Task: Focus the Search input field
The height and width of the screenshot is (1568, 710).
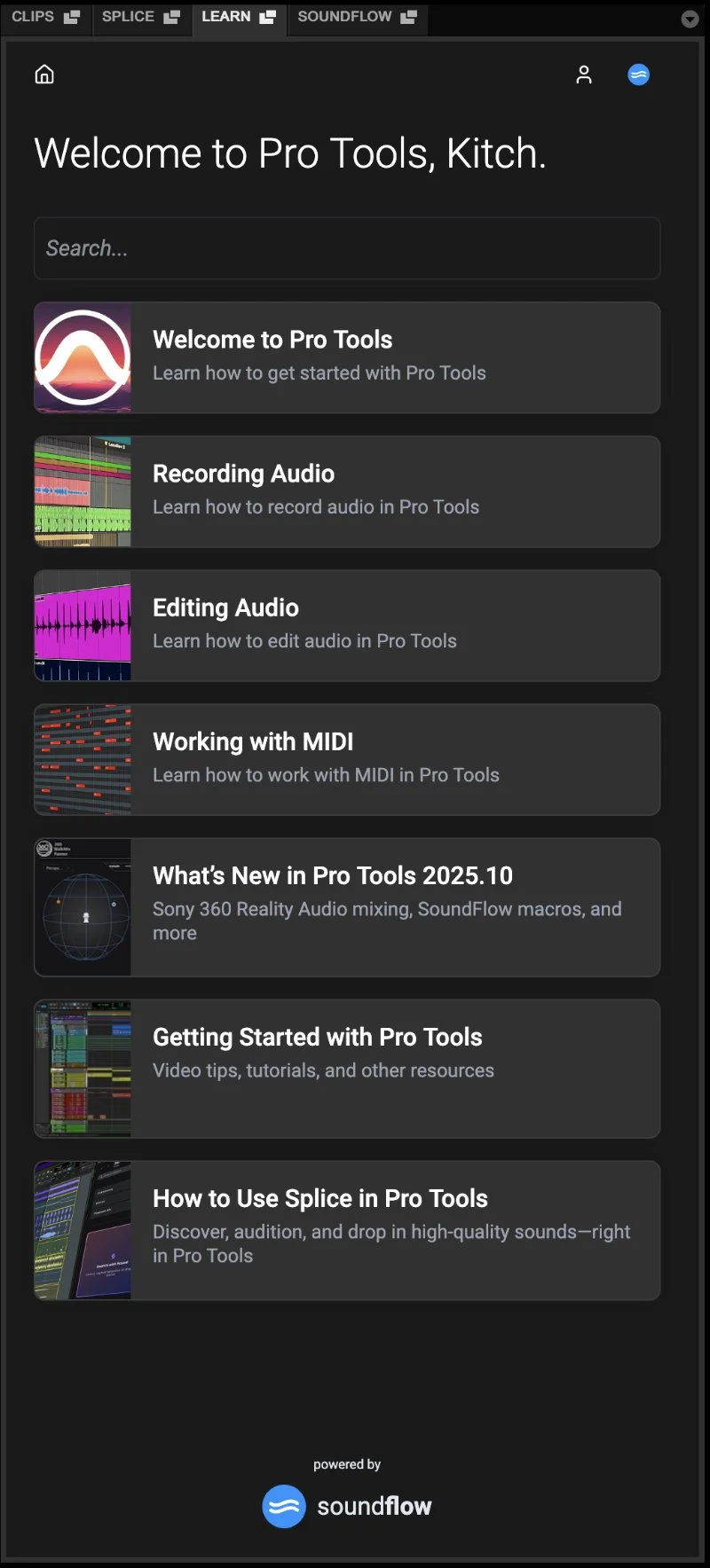Action: pyautogui.click(x=347, y=248)
